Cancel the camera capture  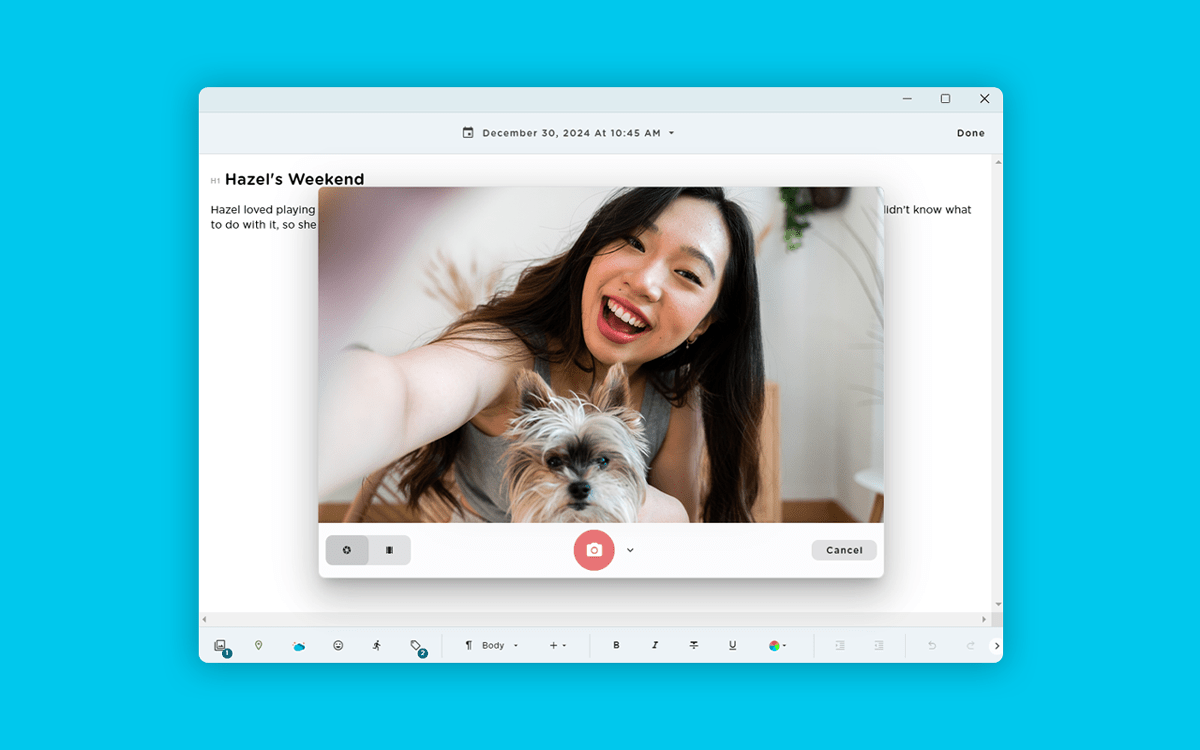coord(843,550)
